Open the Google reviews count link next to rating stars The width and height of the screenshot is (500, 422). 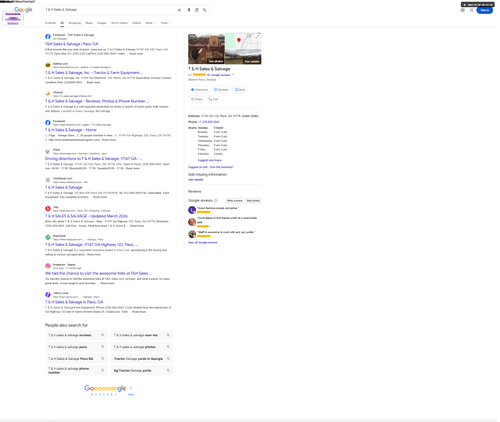pyautogui.click(x=219, y=75)
